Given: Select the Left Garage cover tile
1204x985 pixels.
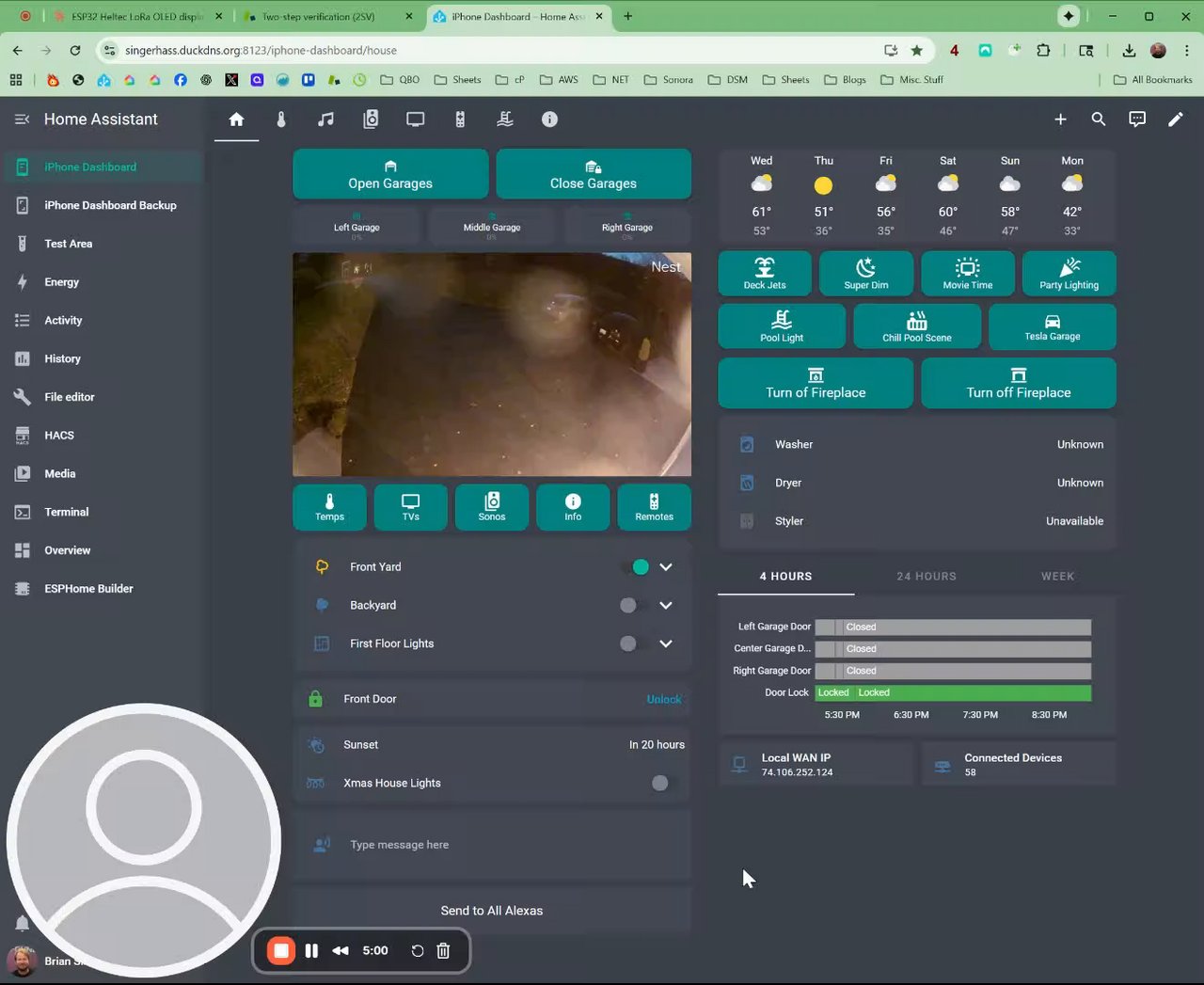Looking at the screenshot, I should (356, 227).
